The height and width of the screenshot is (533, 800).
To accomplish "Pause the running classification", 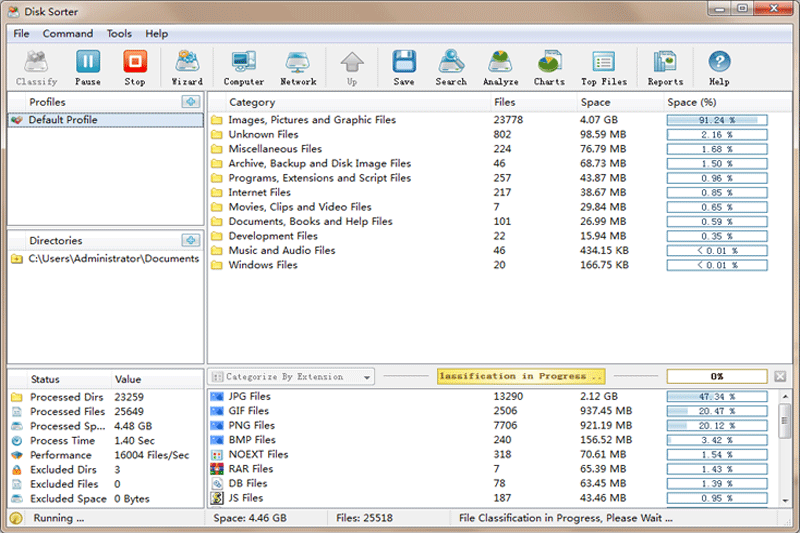I will click(x=88, y=67).
